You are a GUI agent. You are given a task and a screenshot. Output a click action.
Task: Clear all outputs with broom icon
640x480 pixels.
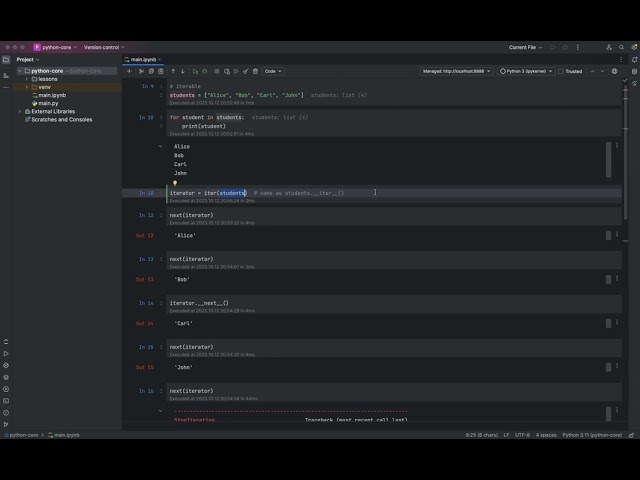pos(246,71)
